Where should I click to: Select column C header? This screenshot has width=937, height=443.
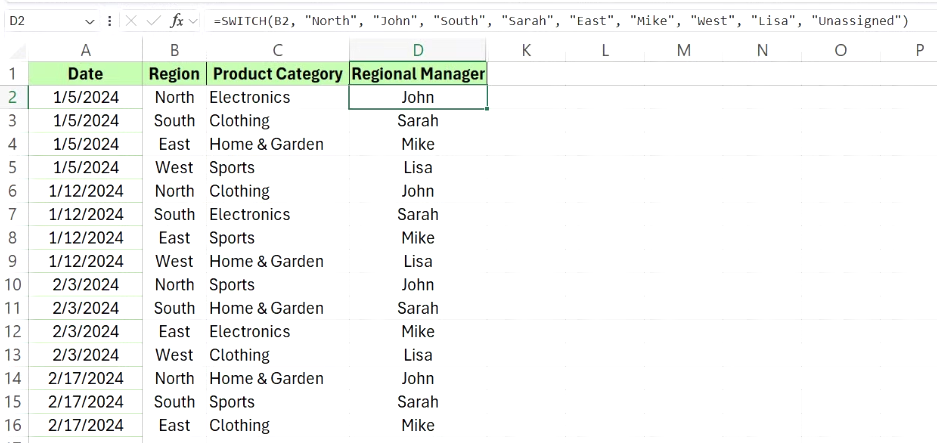[278, 50]
